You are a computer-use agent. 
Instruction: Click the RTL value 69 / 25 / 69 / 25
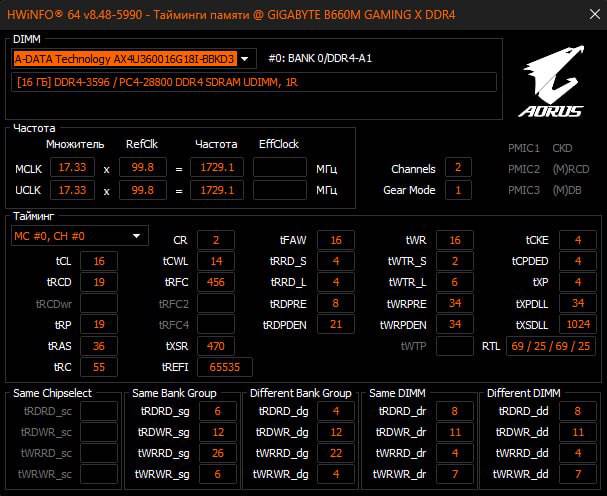(551, 346)
